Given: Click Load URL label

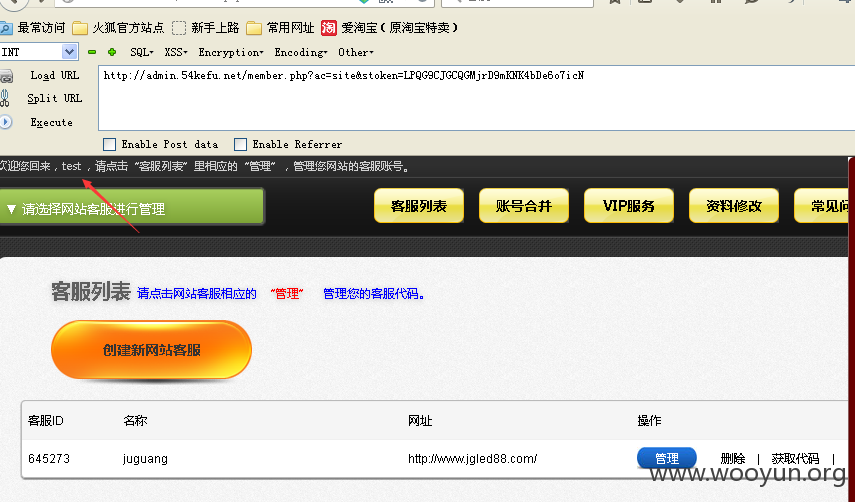Looking at the screenshot, I should [55, 76].
